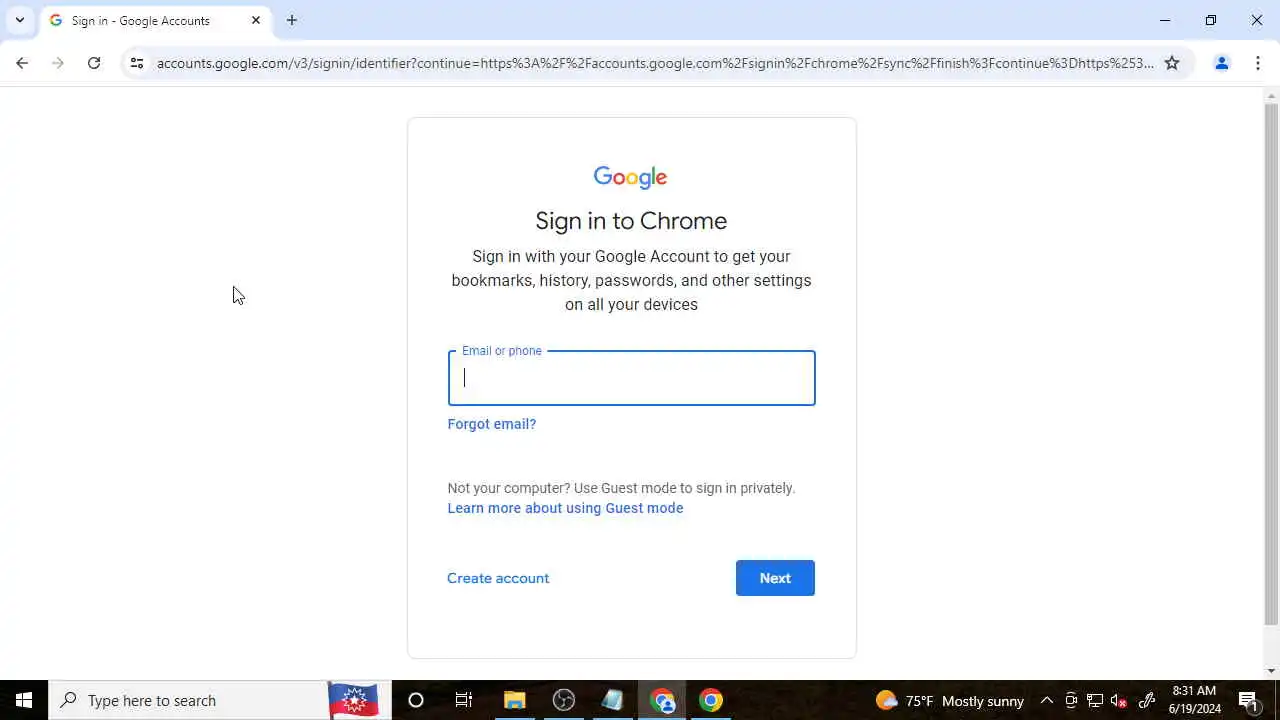Launch Cortana circle icon on taskbar
This screenshot has width=1280, height=720.
tap(416, 700)
